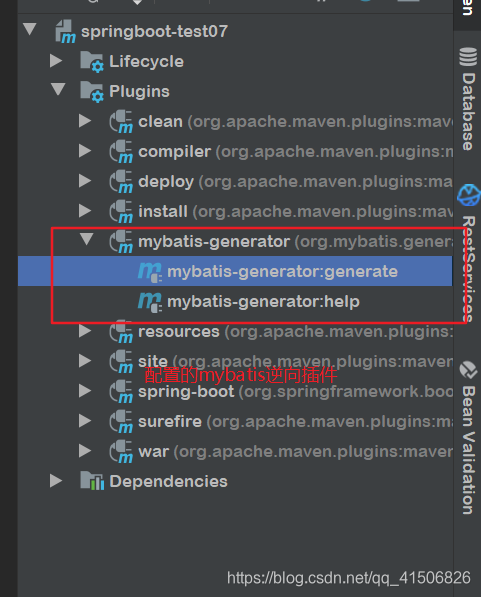Click the springboot-test07 Maven project icon

[x=66, y=32]
